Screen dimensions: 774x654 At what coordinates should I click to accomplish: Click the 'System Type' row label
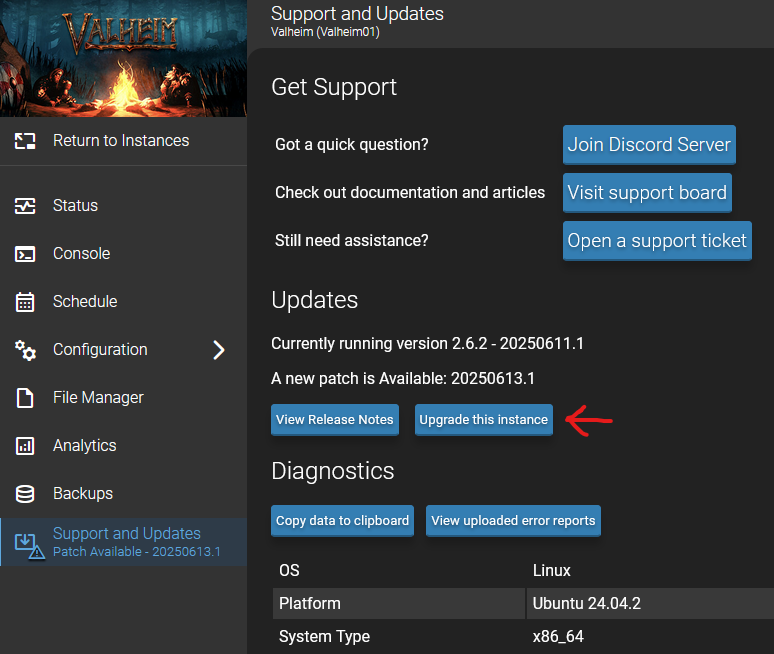pyautogui.click(x=324, y=637)
